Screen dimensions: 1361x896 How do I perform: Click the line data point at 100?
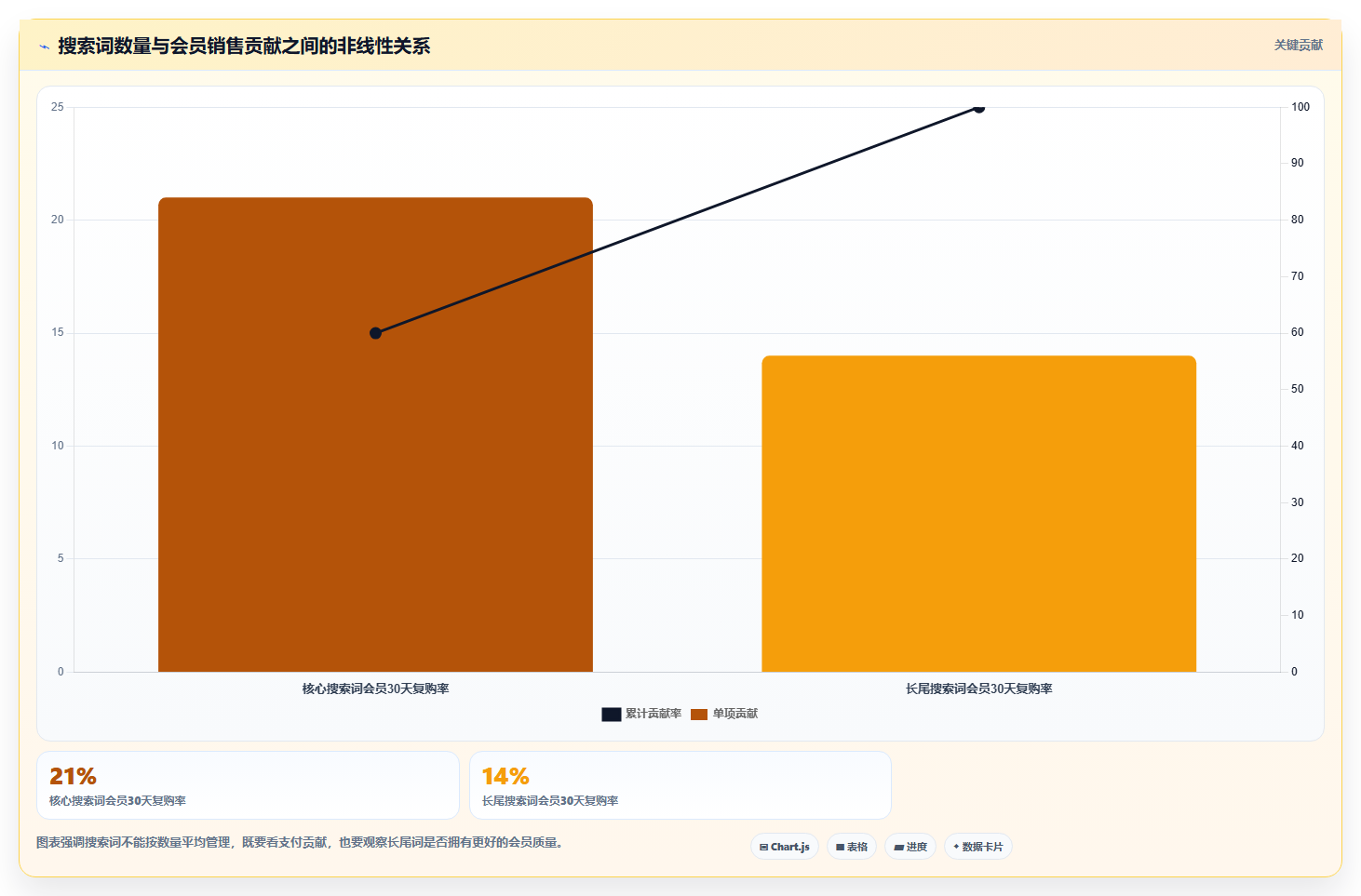pos(978,107)
